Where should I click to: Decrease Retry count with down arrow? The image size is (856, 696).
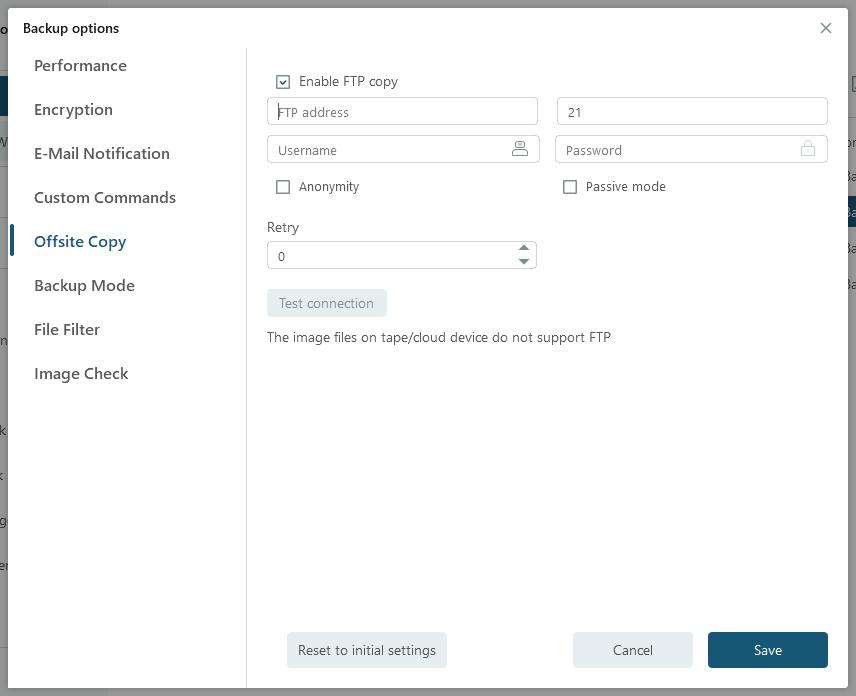(x=523, y=262)
